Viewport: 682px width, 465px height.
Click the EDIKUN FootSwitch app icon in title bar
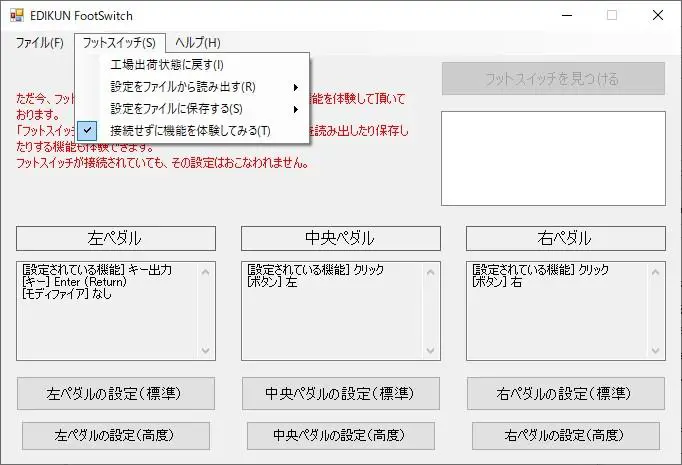[17, 15]
